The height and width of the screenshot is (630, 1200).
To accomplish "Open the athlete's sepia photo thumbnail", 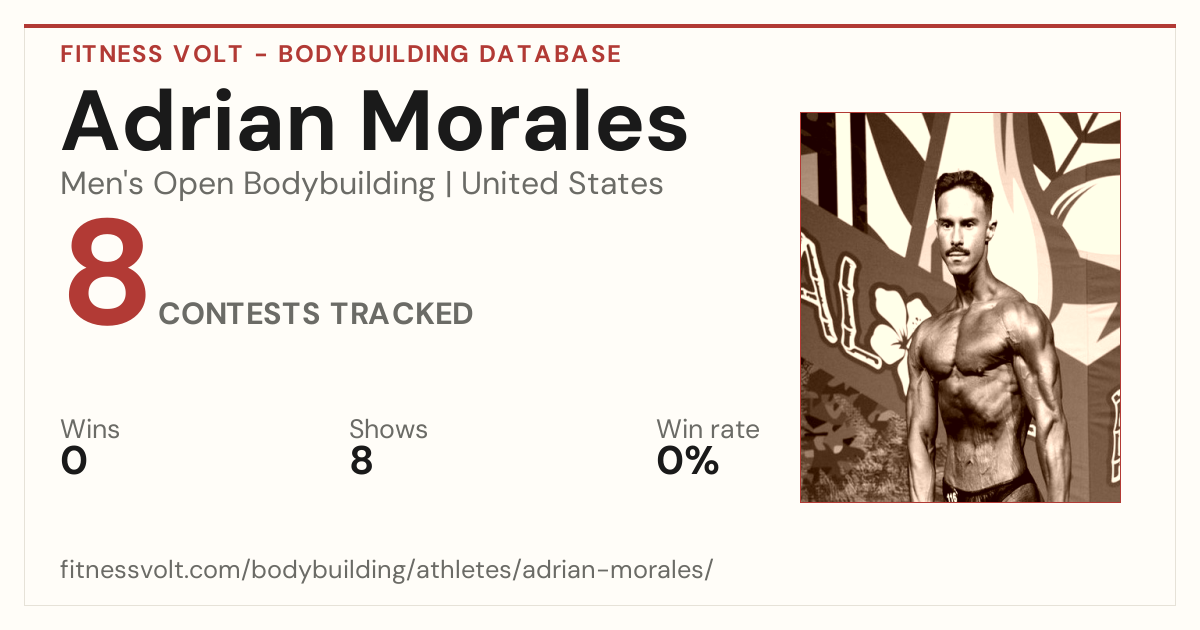I will click(960, 307).
